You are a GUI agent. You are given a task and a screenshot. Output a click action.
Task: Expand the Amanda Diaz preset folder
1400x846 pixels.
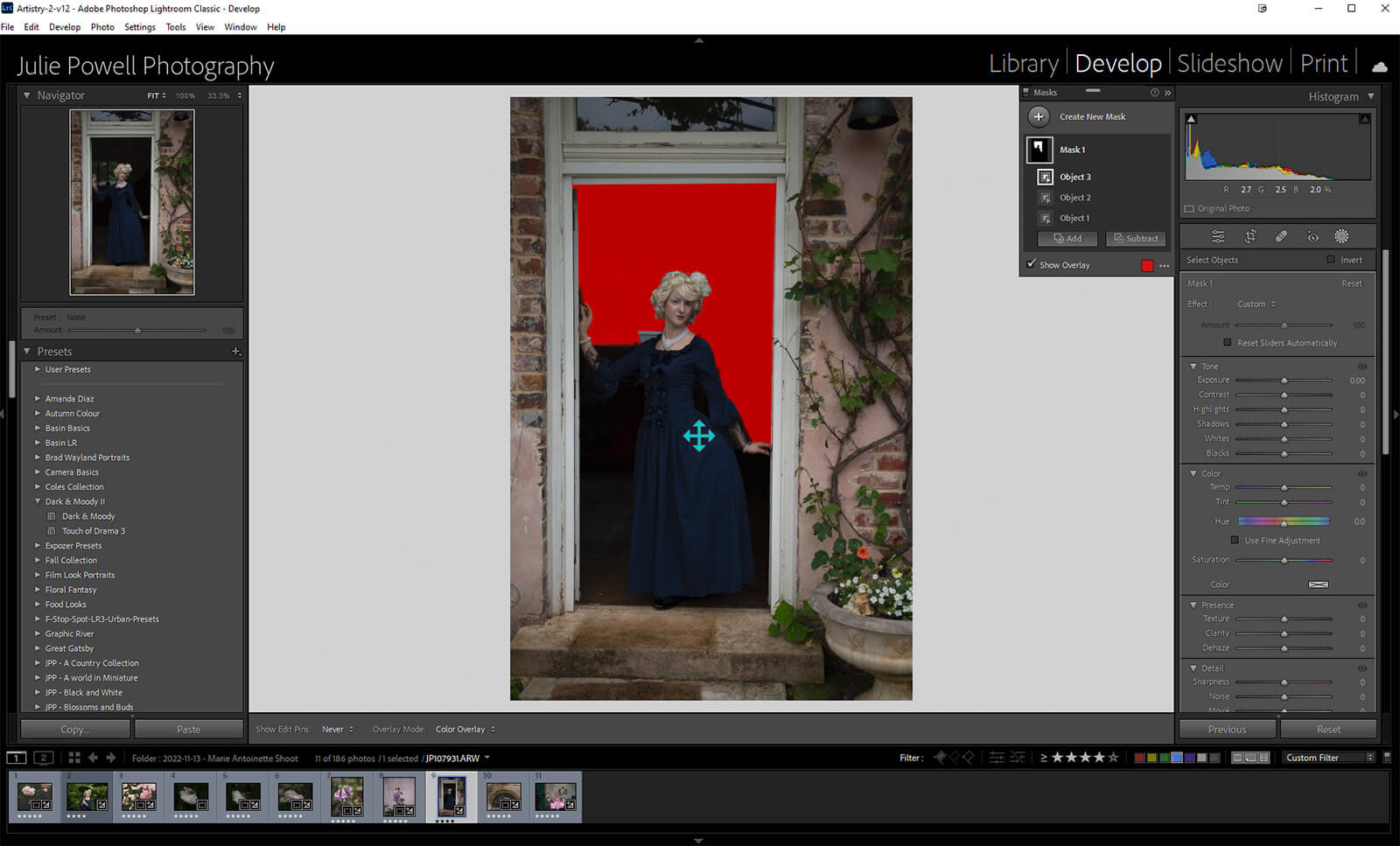[38, 398]
